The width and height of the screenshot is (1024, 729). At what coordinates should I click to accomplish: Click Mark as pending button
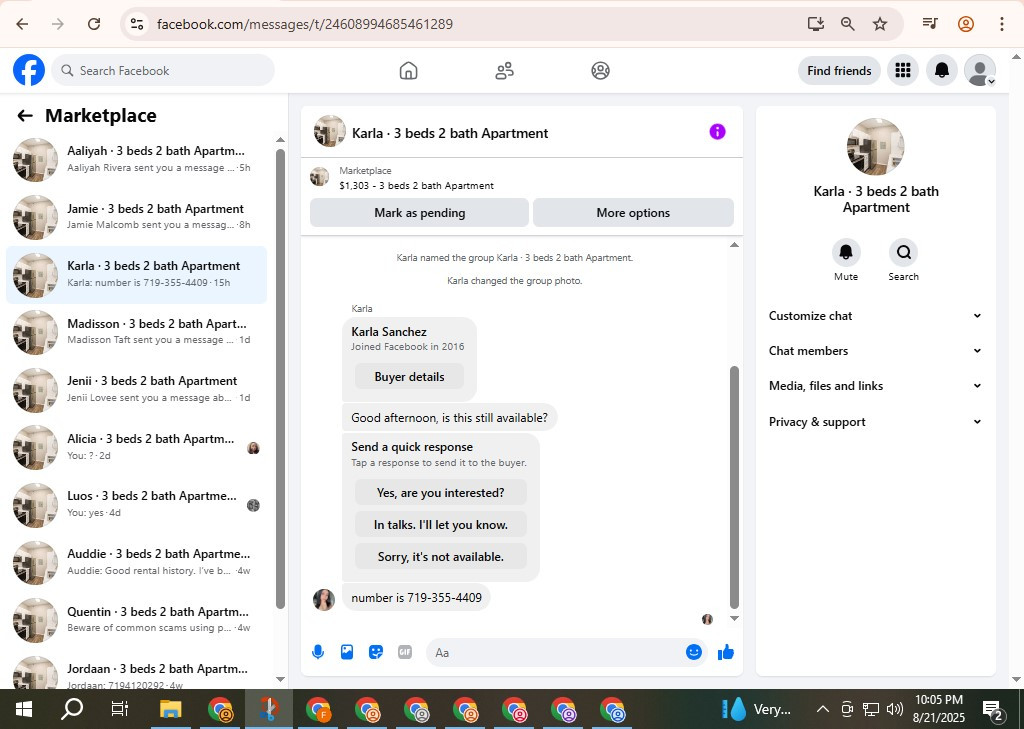point(419,213)
